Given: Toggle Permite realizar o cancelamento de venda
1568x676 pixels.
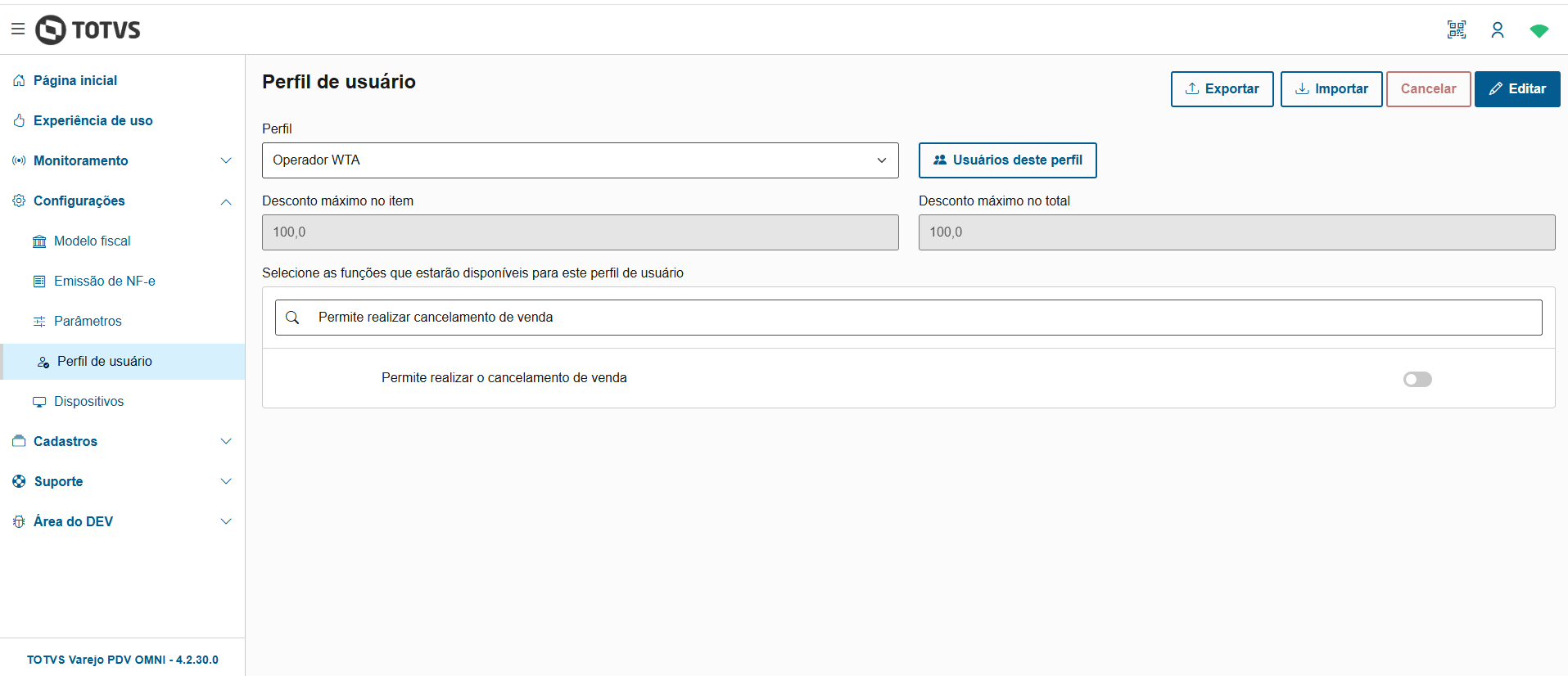Looking at the screenshot, I should (1417, 379).
